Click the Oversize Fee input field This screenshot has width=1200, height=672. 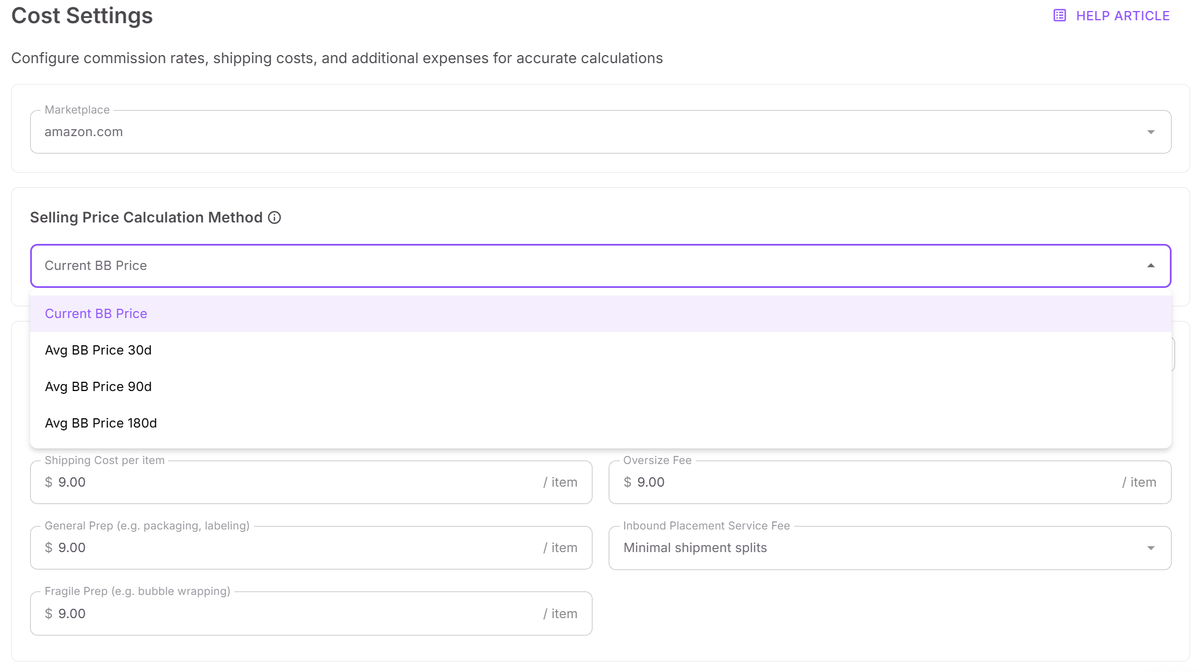pos(889,482)
